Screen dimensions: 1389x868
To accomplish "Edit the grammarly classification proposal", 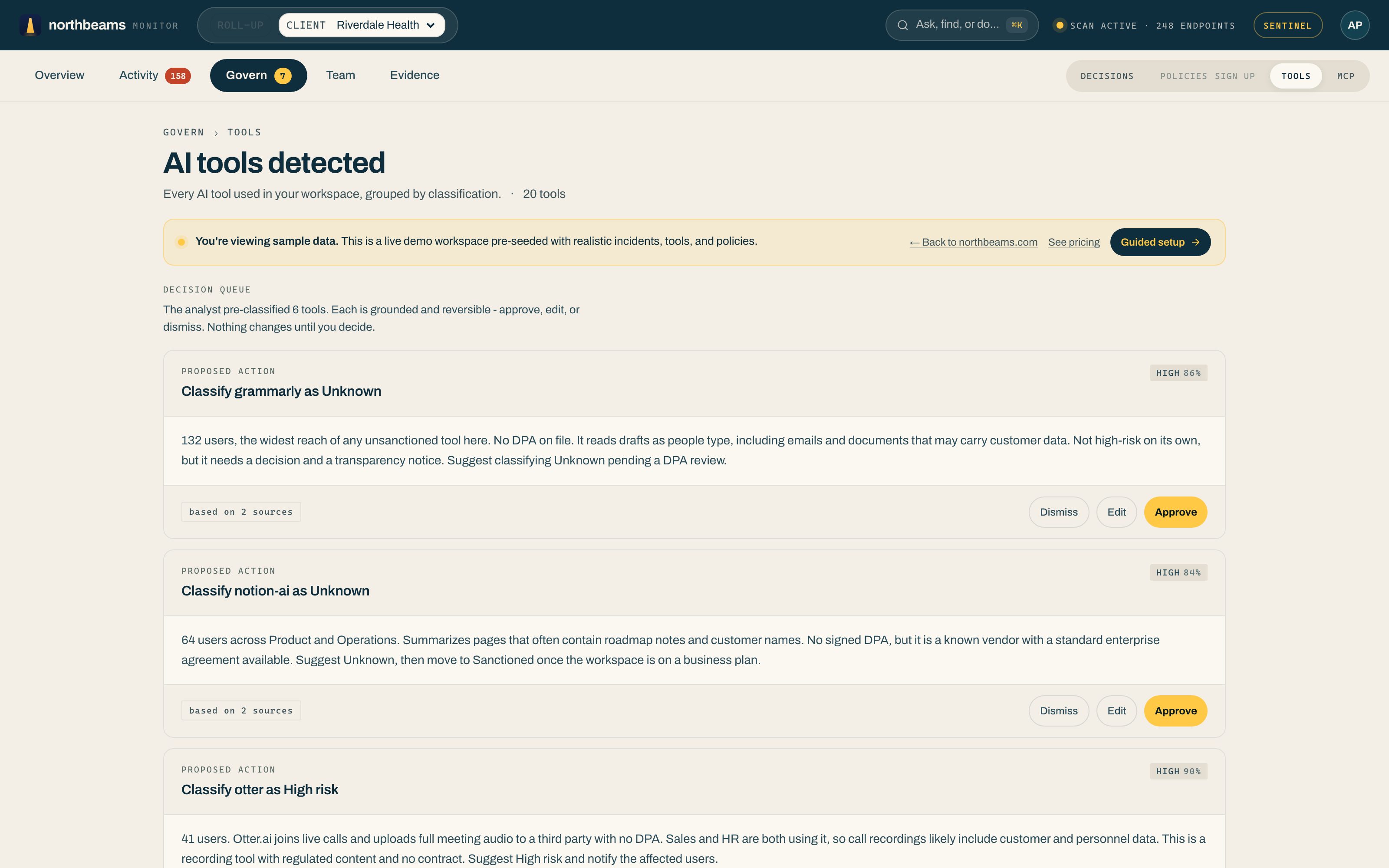I will [x=1116, y=512].
